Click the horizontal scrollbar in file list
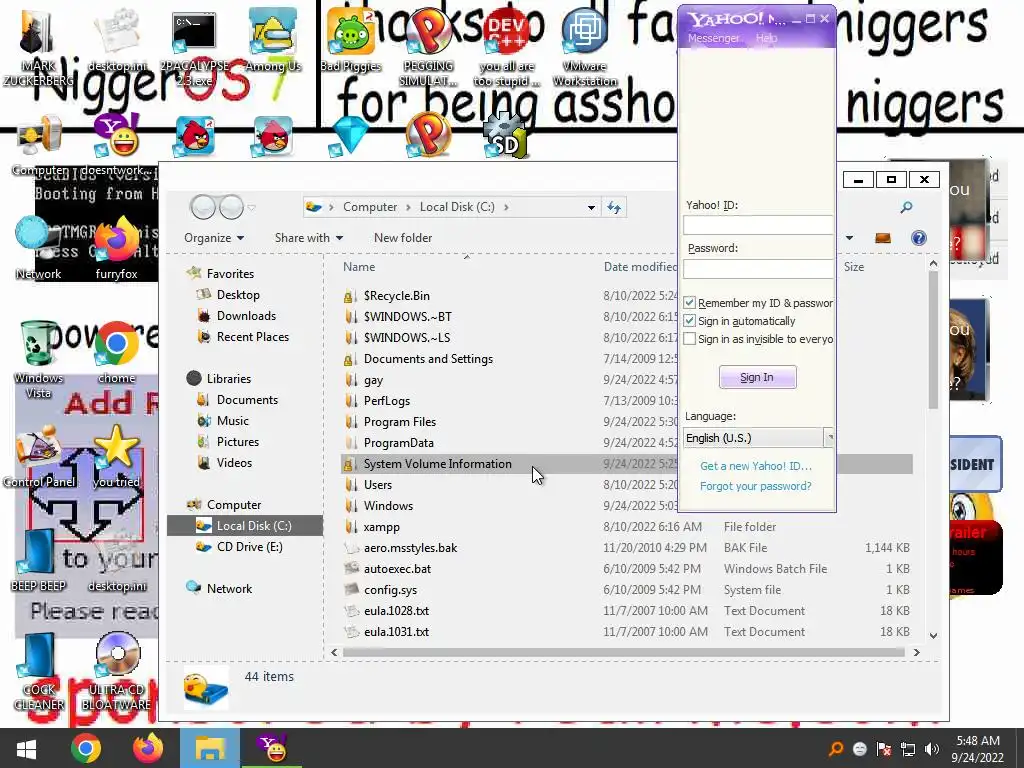Image resolution: width=1024 pixels, height=768 pixels. (x=623, y=652)
